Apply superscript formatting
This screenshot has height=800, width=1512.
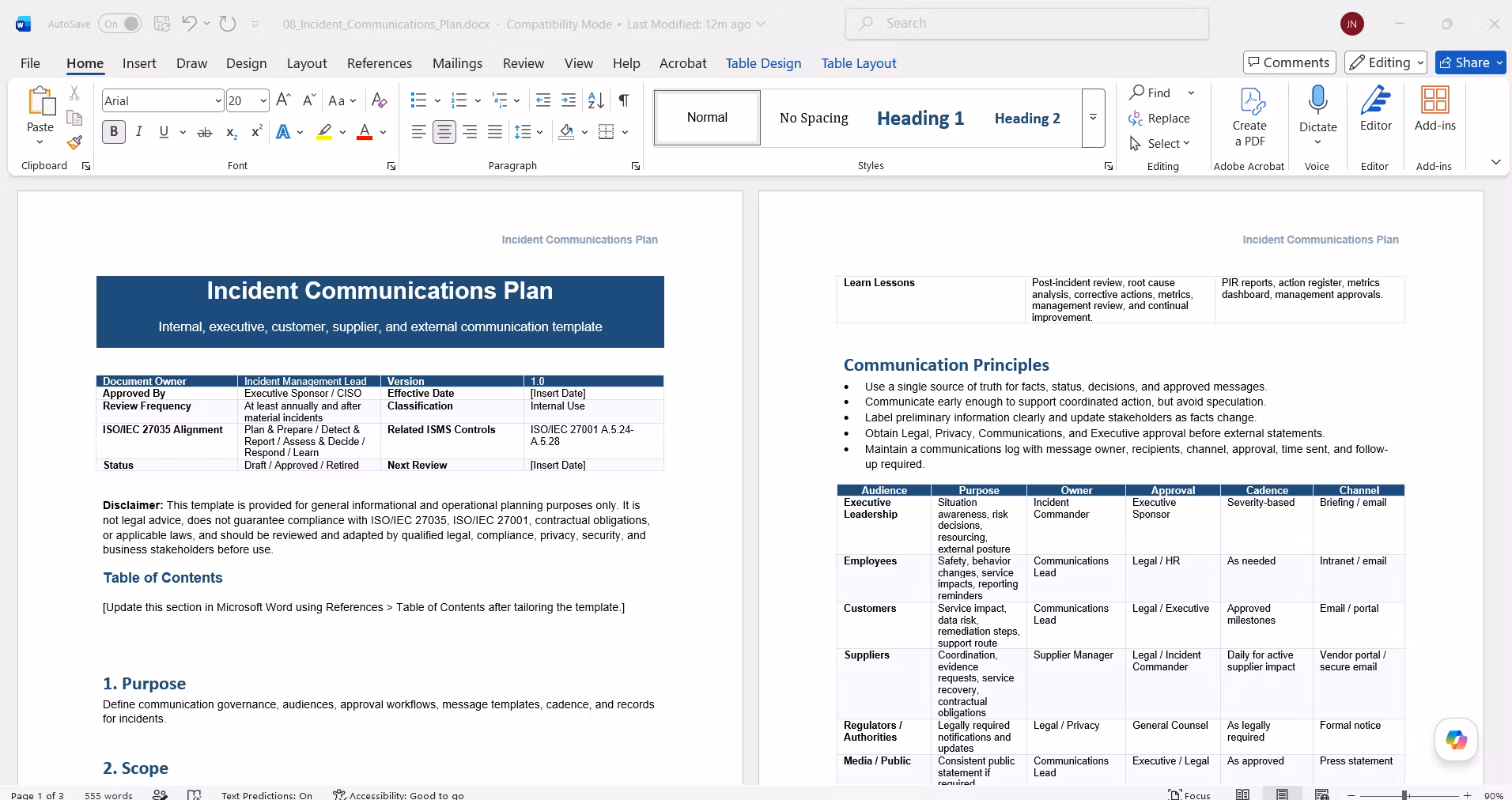(256, 132)
